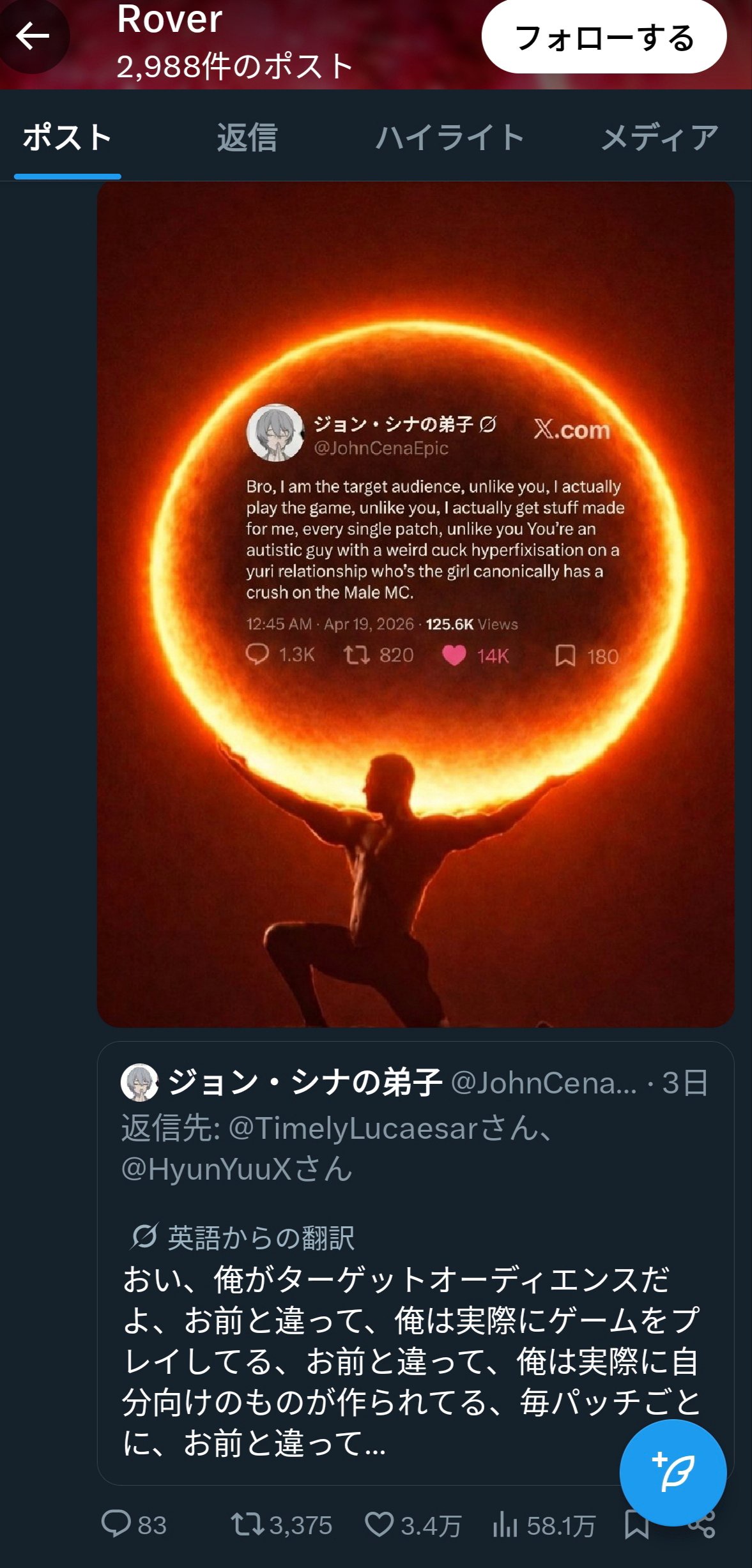Open the fiery ring meme image

tap(415, 604)
